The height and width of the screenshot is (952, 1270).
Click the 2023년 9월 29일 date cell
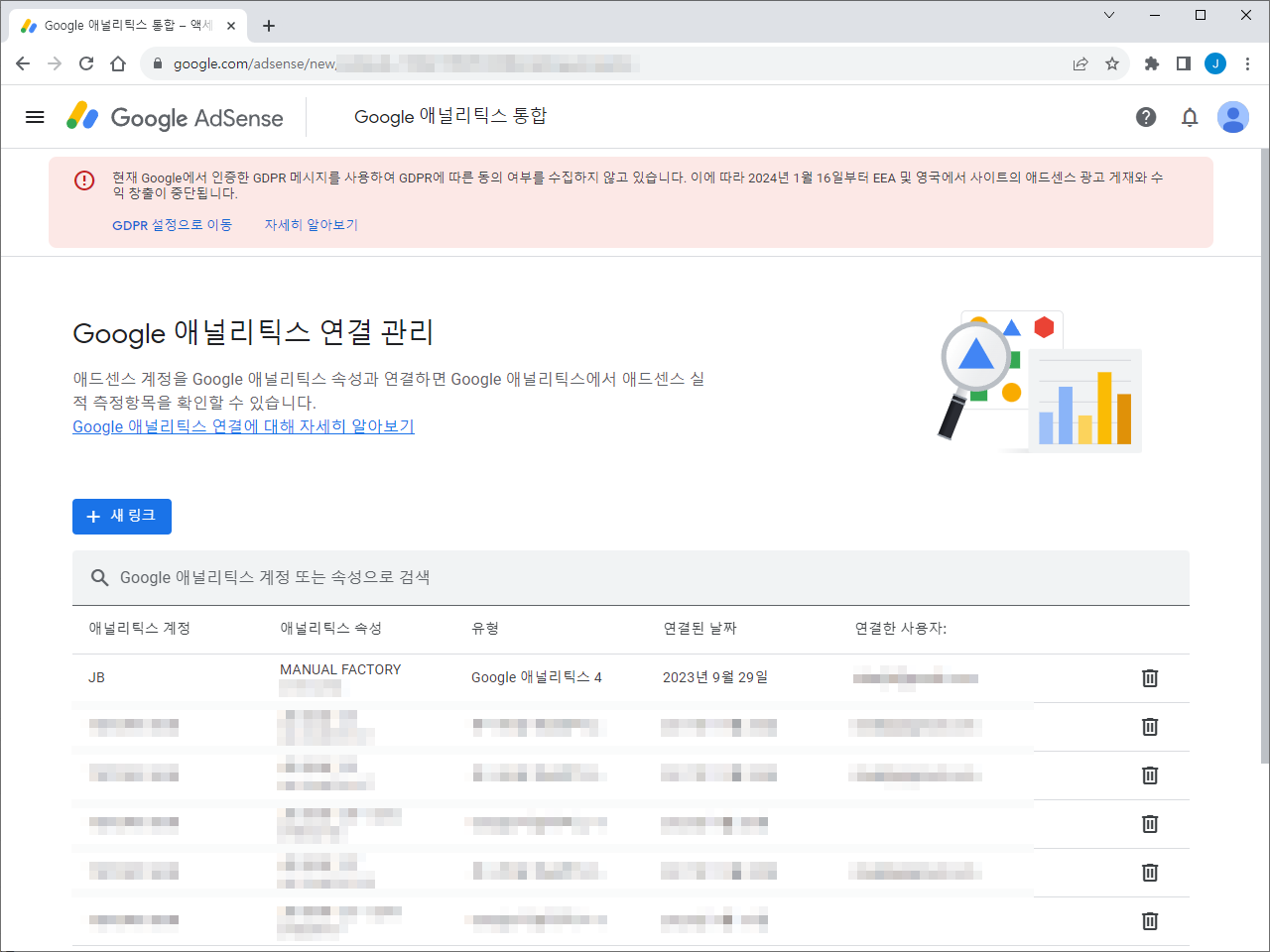point(715,678)
